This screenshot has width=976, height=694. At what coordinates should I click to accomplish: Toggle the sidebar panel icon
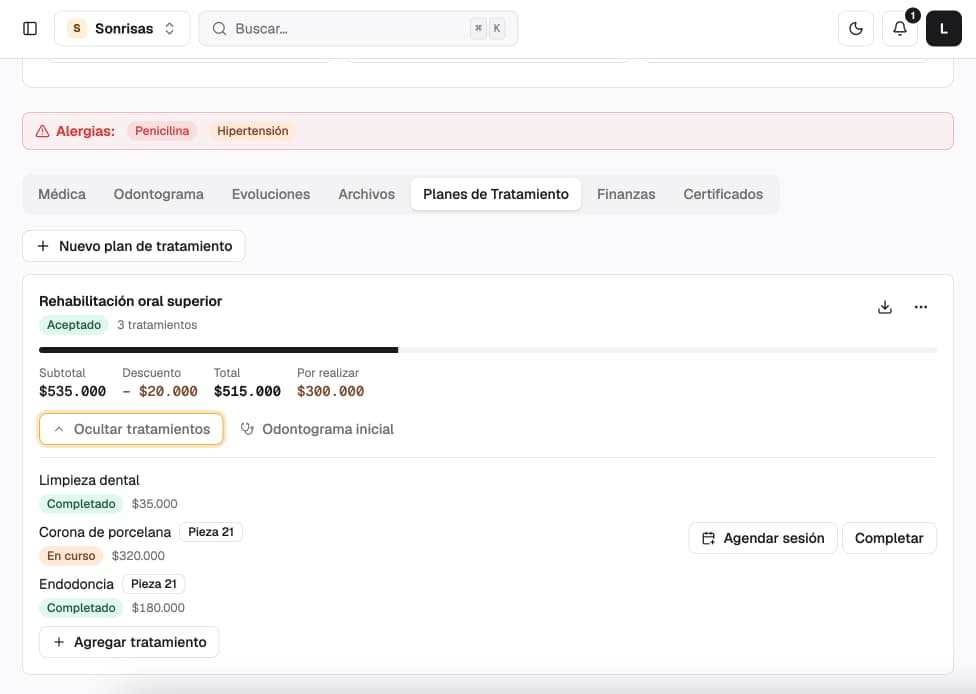(30, 29)
